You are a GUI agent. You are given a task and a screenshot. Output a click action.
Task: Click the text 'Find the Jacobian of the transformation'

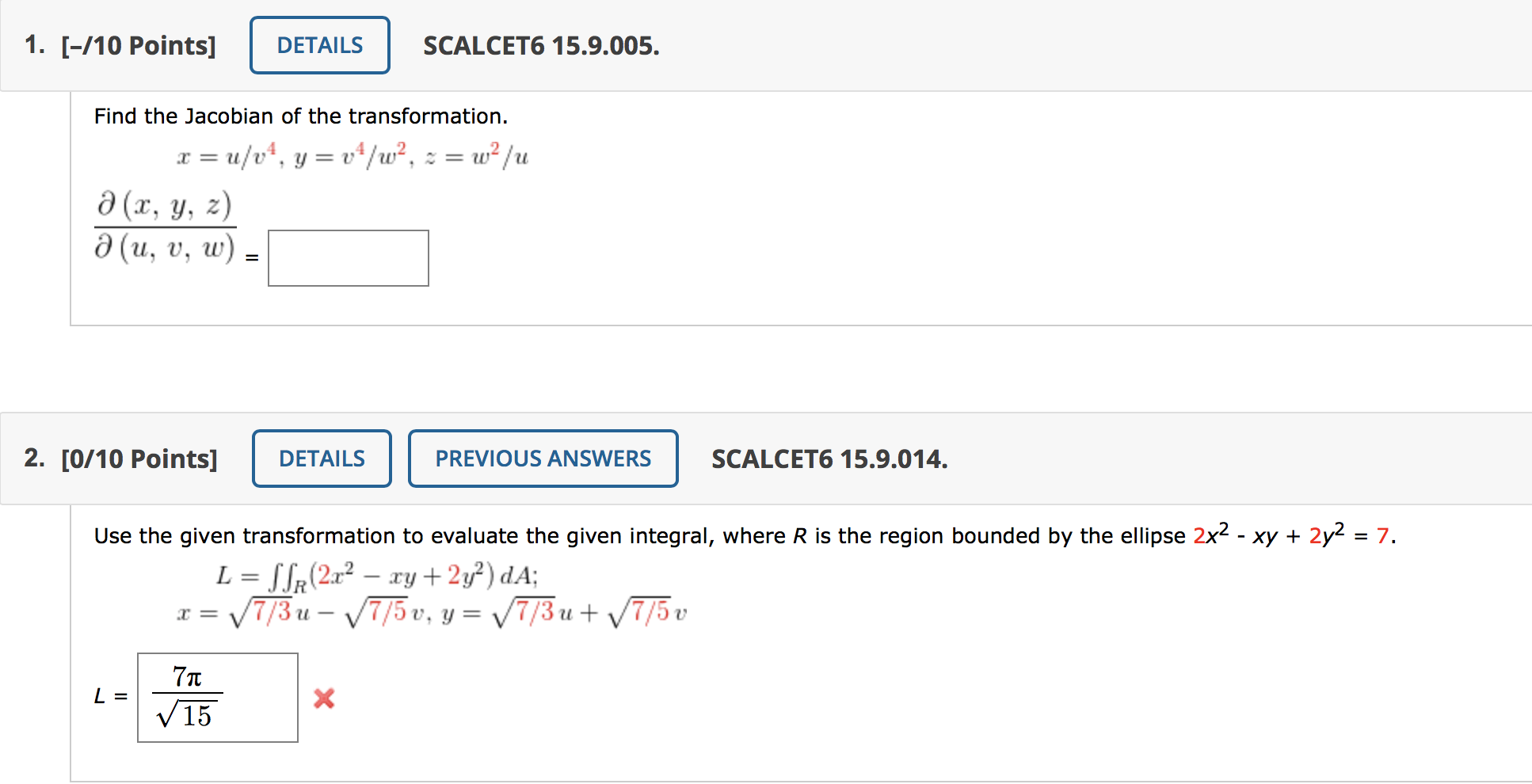pos(301,116)
